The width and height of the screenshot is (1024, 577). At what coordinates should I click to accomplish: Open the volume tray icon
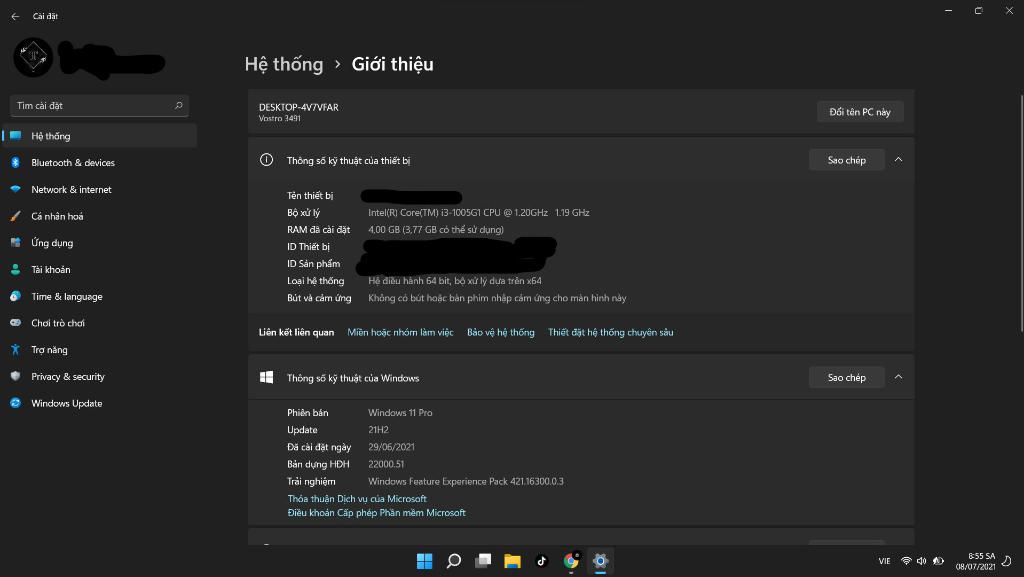coord(921,561)
